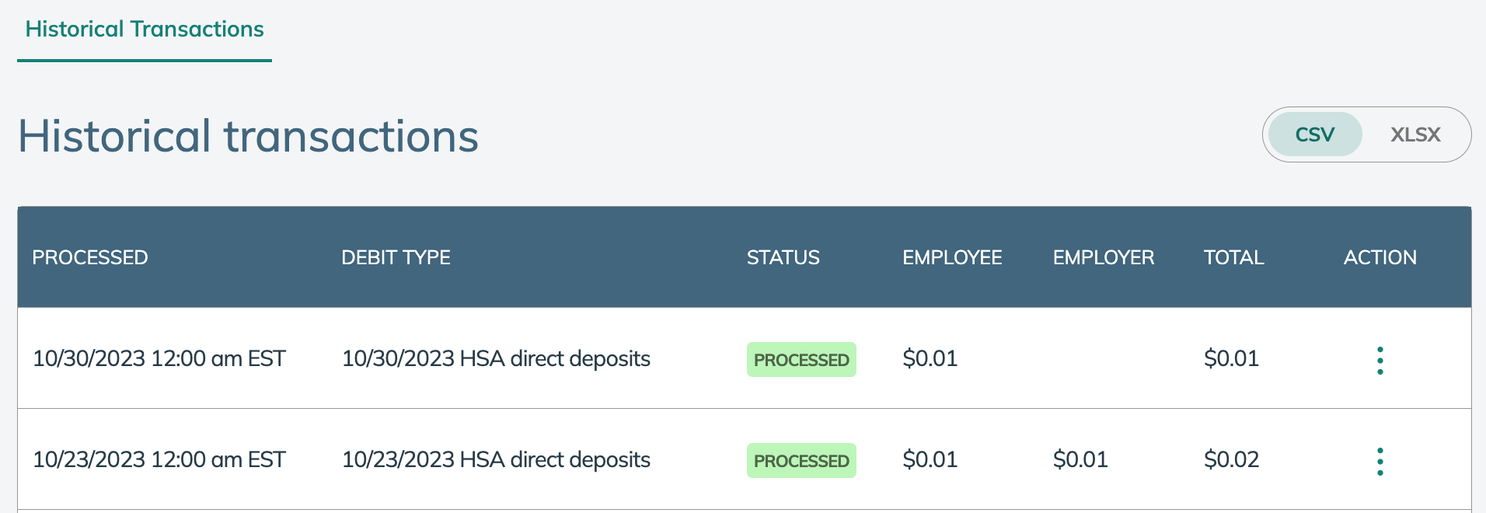Click PROCESSED status badge for 10/30/2023
This screenshot has height=513, width=1486.
click(802, 360)
